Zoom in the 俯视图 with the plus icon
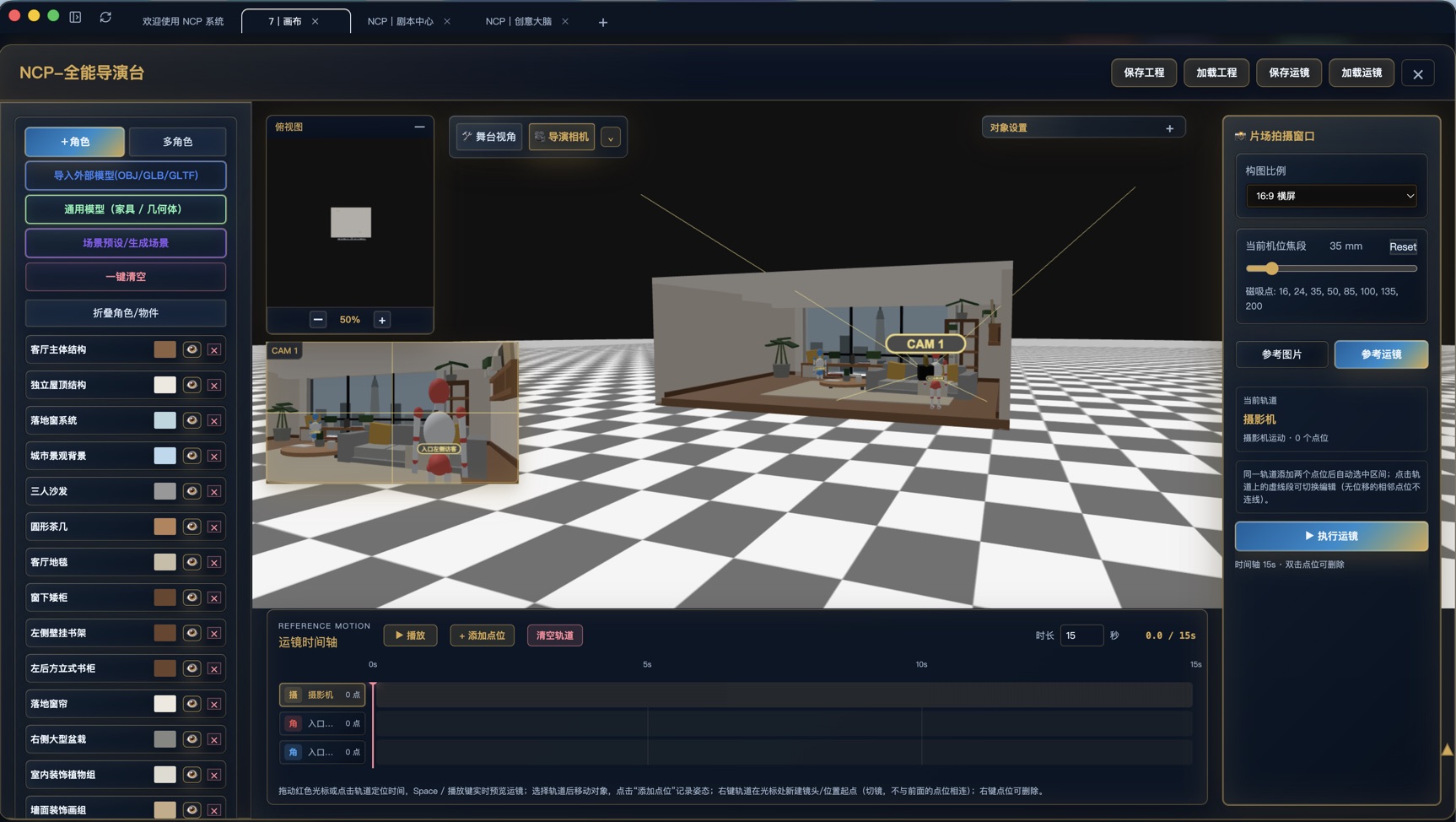 click(x=382, y=320)
